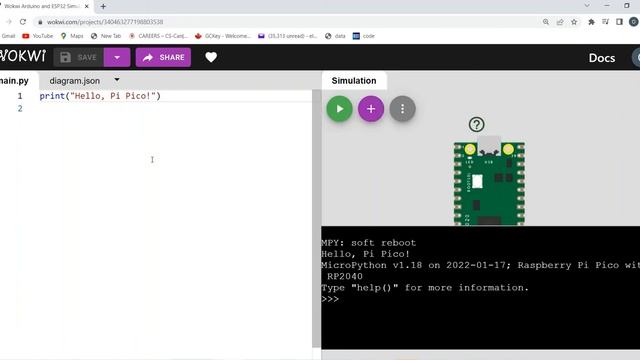This screenshot has width=640, height=360.
Task: Open the data bookmark
Action: point(335,36)
